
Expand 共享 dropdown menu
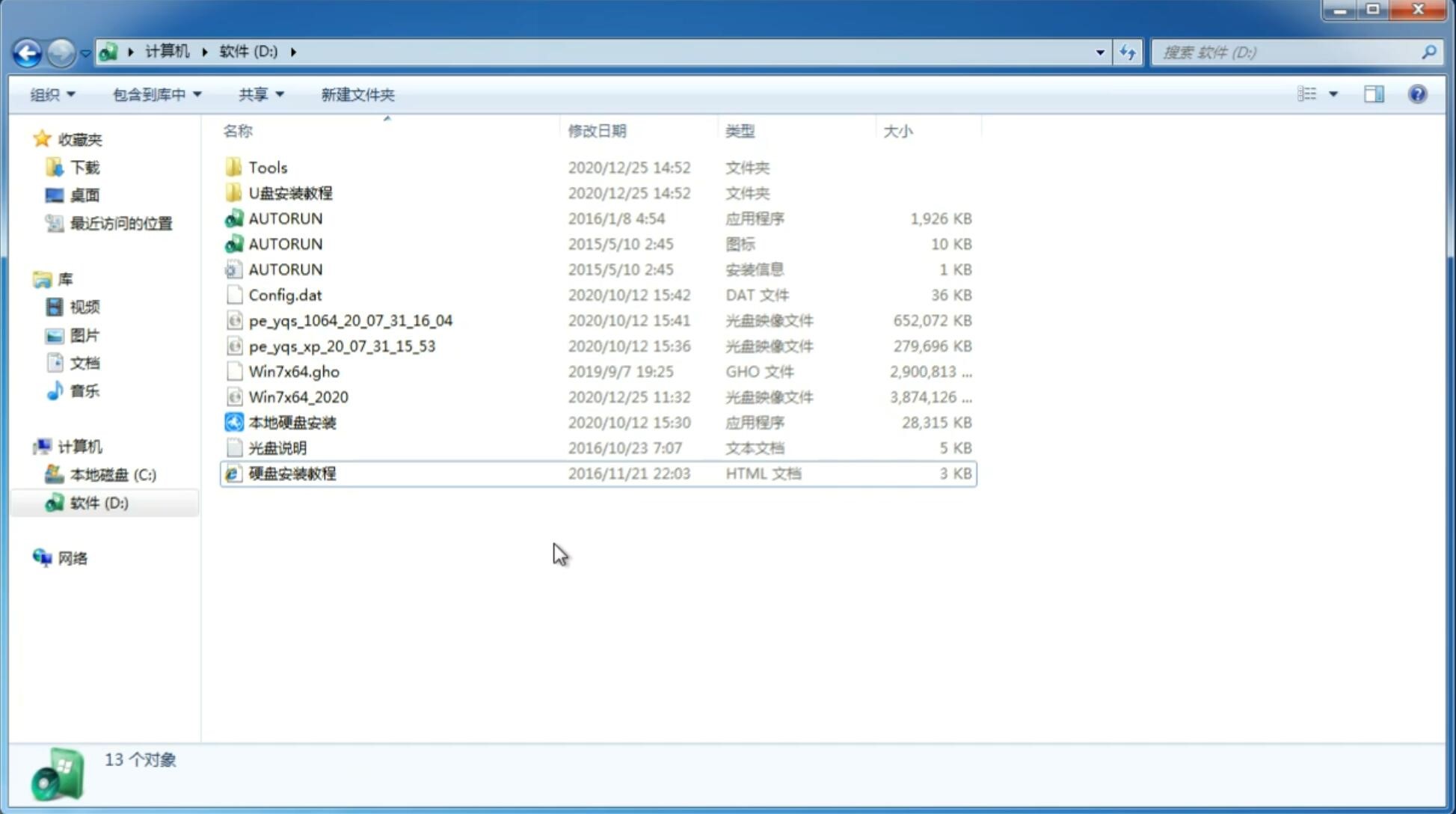(x=260, y=94)
